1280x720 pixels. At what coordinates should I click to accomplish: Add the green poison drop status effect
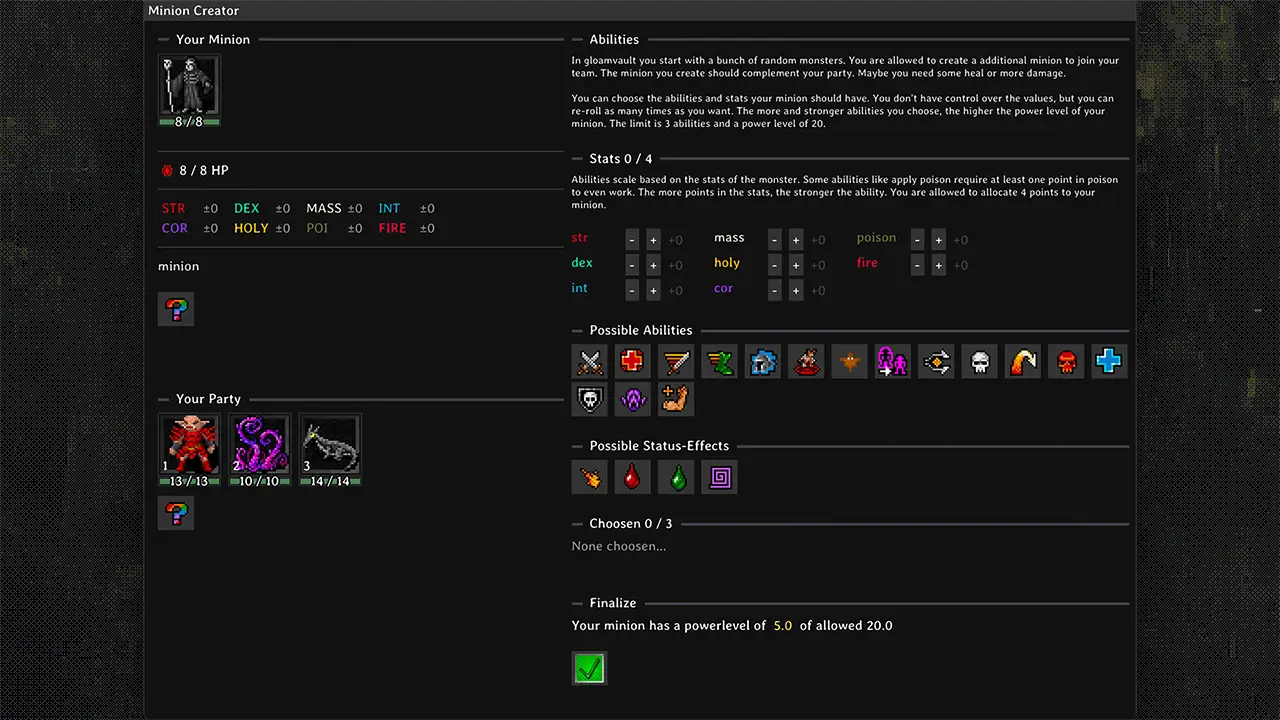pyautogui.click(x=676, y=477)
